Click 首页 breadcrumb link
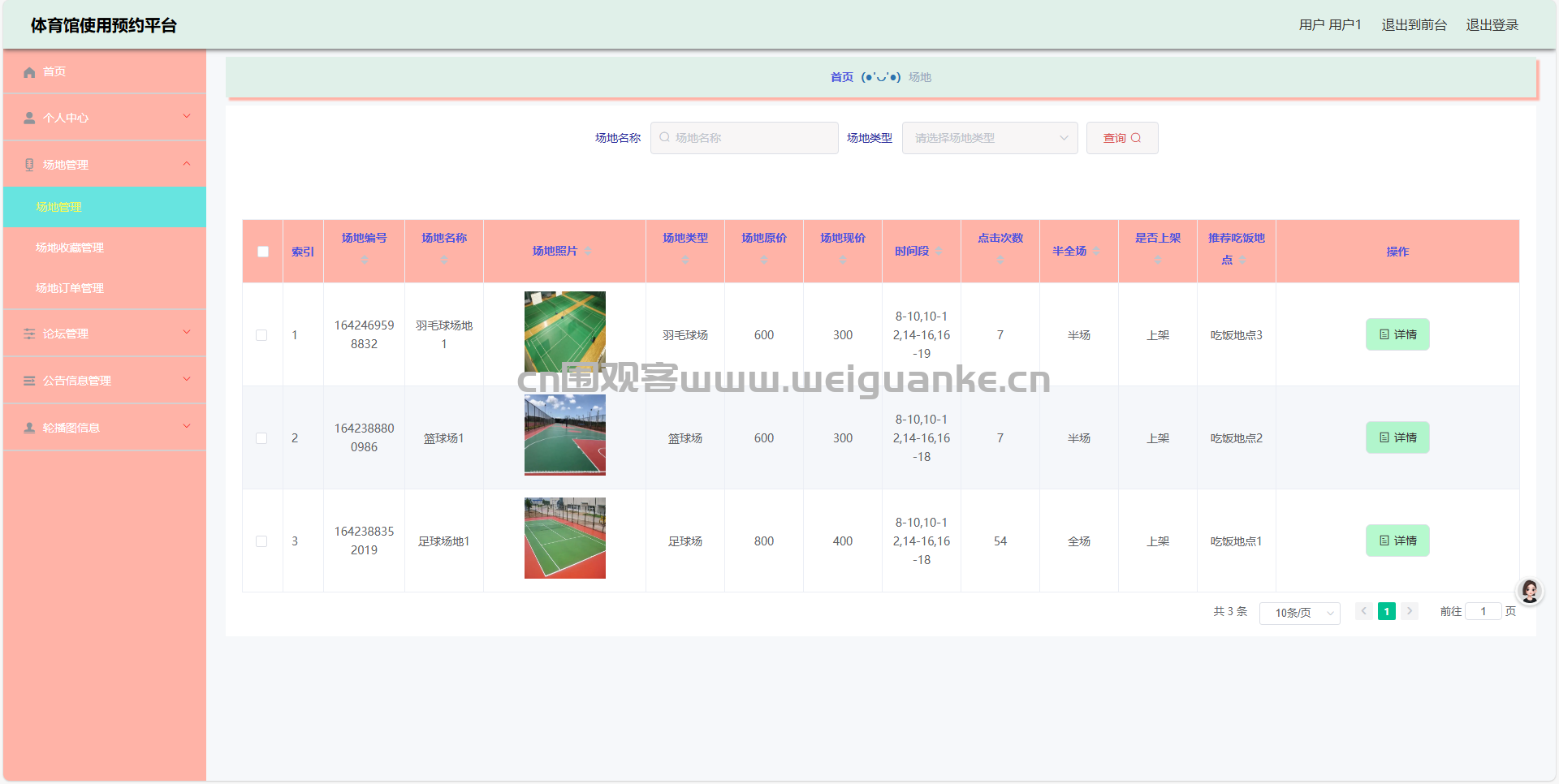Viewport: 1559px width, 784px height. pyautogui.click(x=841, y=77)
